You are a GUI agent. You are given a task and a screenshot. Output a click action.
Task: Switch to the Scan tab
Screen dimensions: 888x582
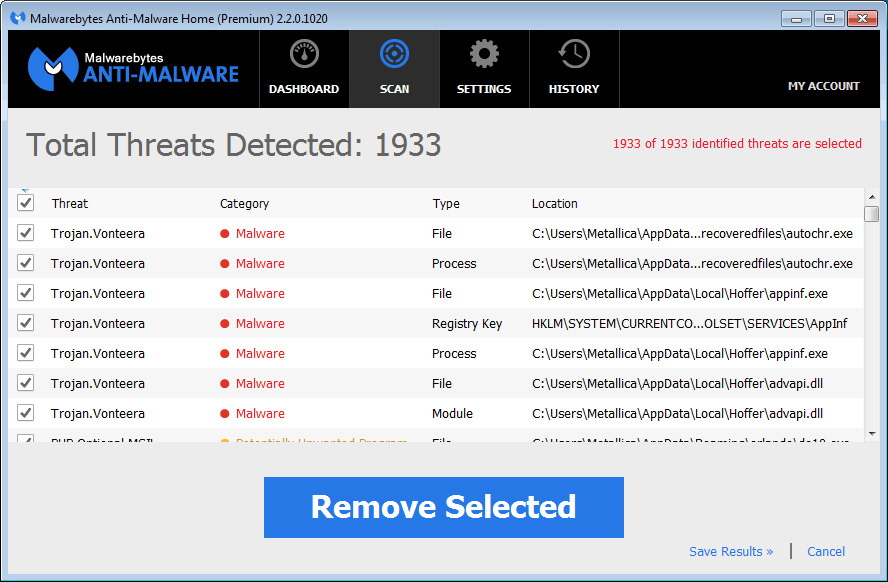(394, 69)
